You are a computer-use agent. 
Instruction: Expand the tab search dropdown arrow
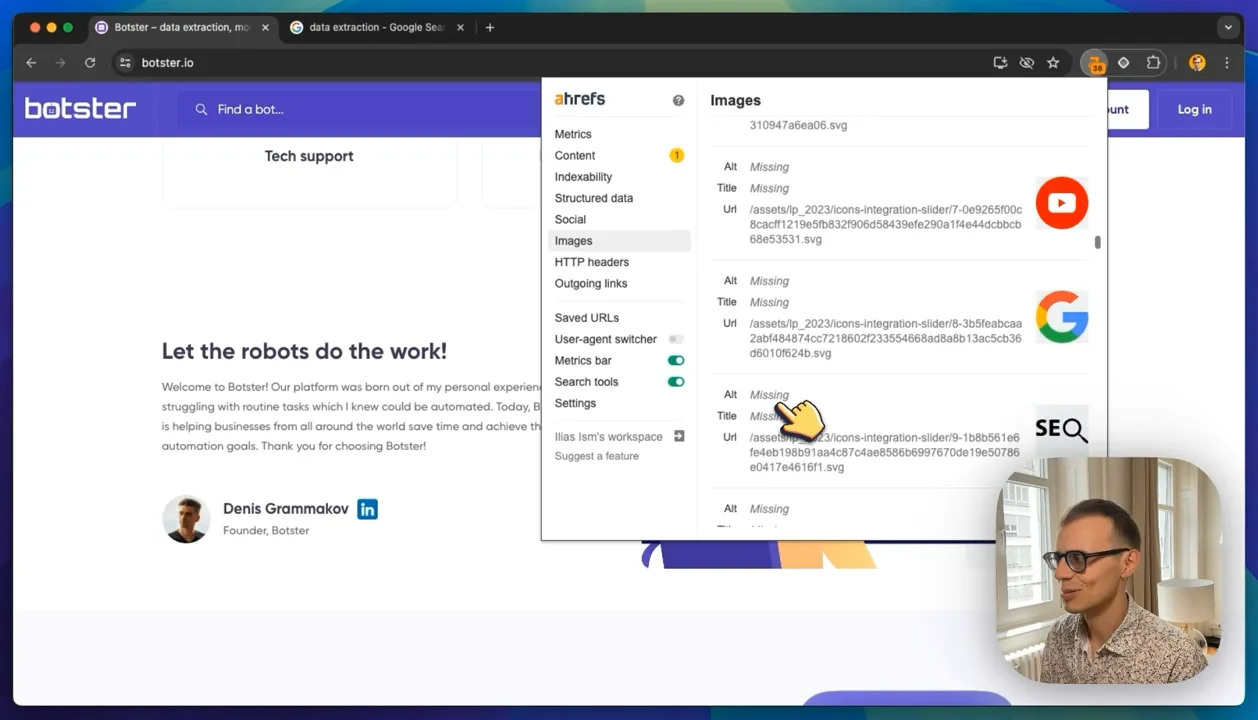pyautogui.click(x=1228, y=27)
